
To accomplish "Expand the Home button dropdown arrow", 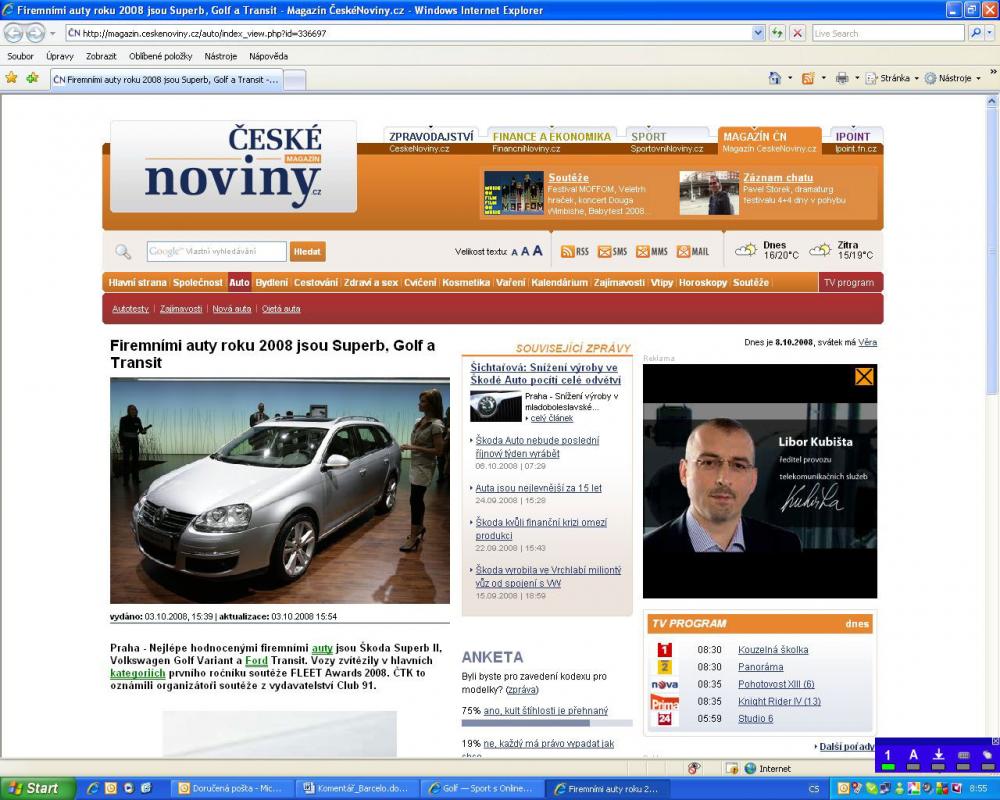I will (790, 78).
